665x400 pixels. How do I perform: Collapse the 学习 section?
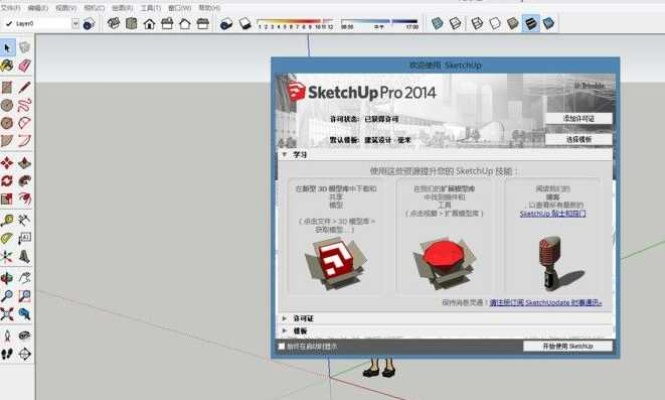click(x=284, y=155)
